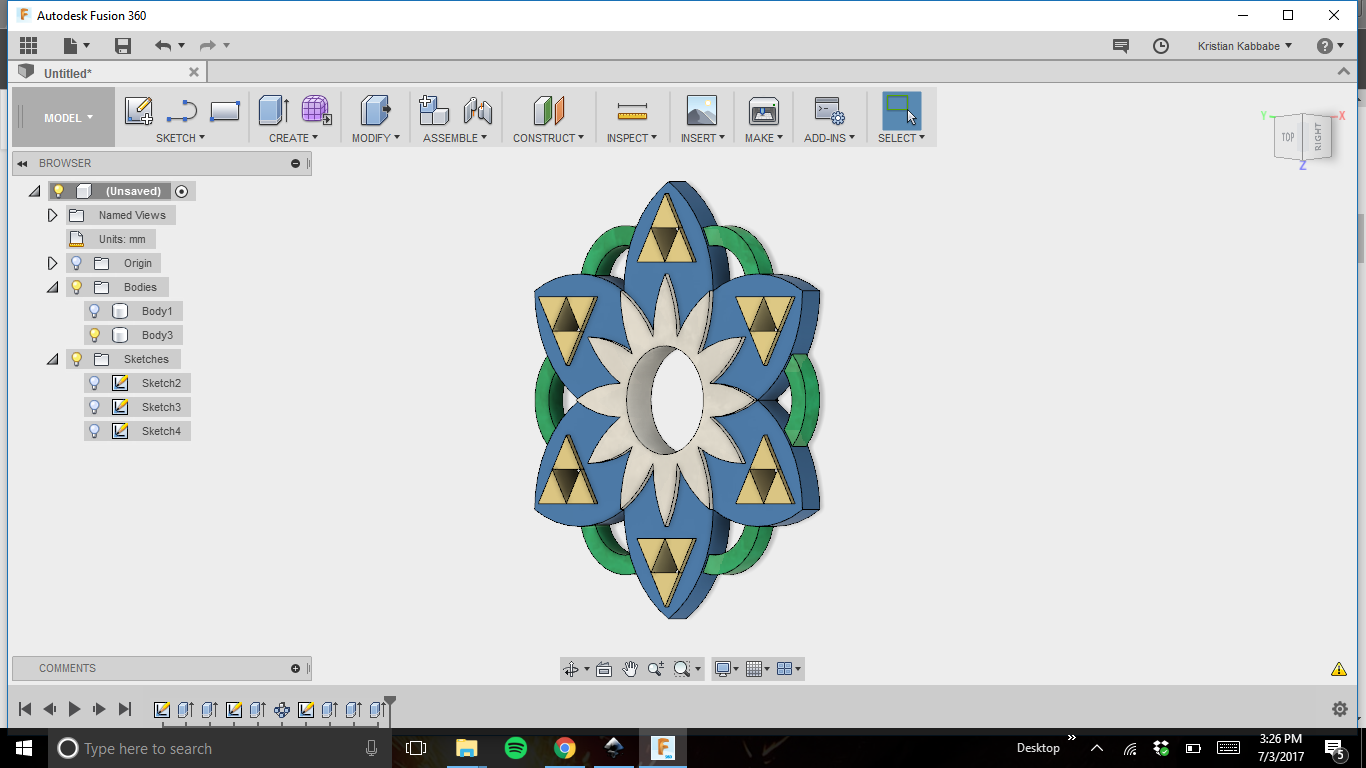Jump to timeline beginning
The image size is (1366, 768).
point(26,709)
